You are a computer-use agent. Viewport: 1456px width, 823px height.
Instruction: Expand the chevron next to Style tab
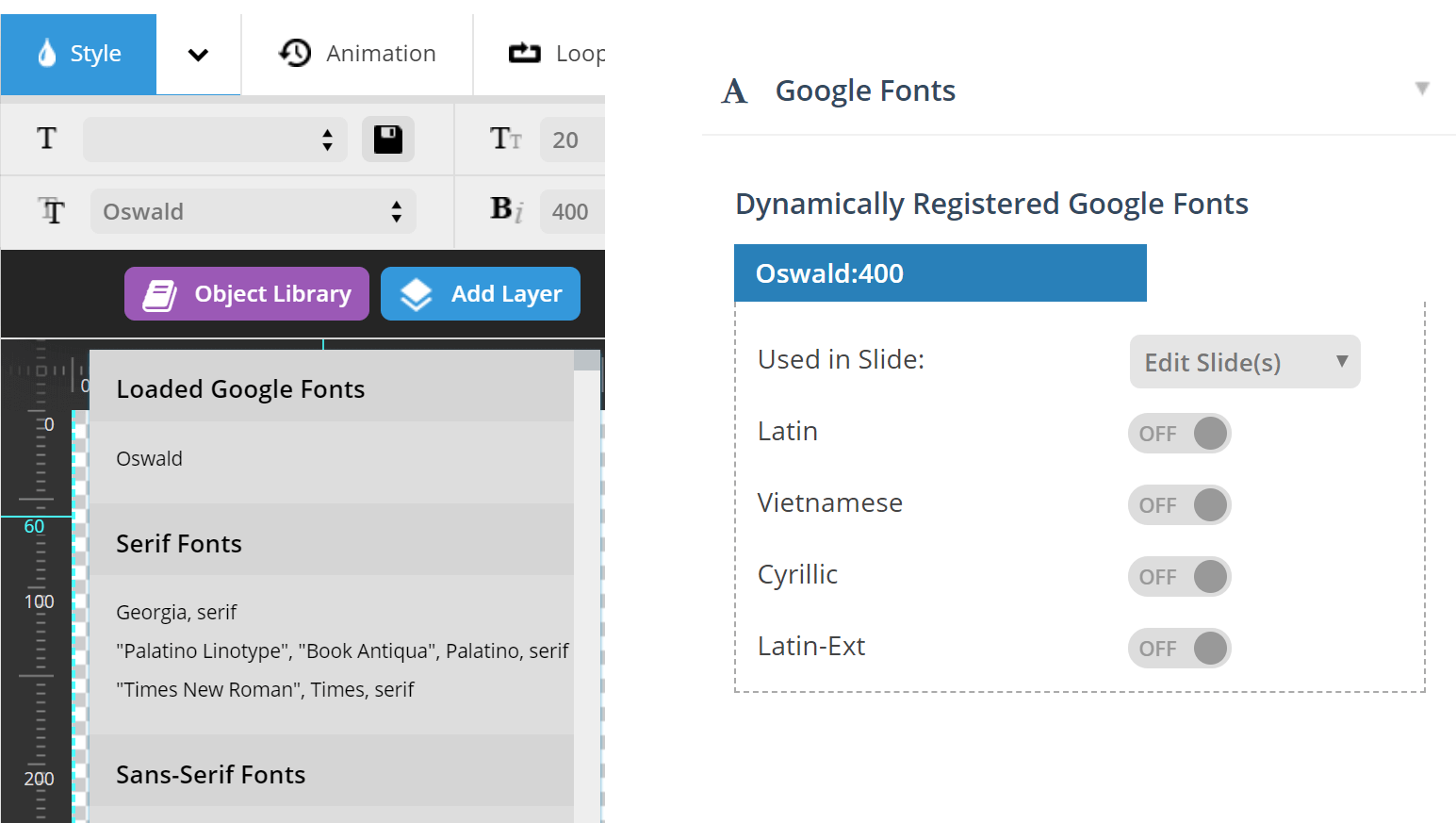(198, 54)
